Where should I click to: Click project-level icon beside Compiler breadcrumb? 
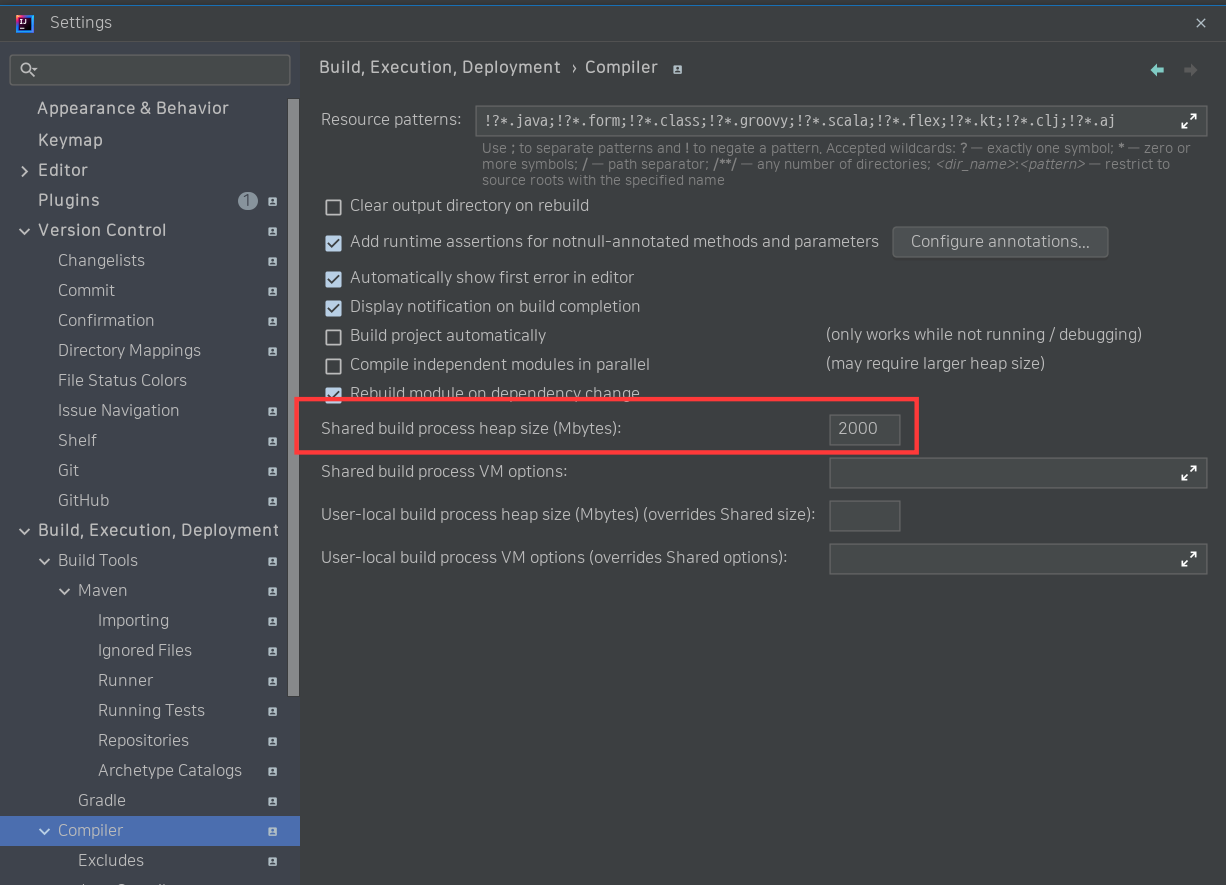[x=678, y=69]
